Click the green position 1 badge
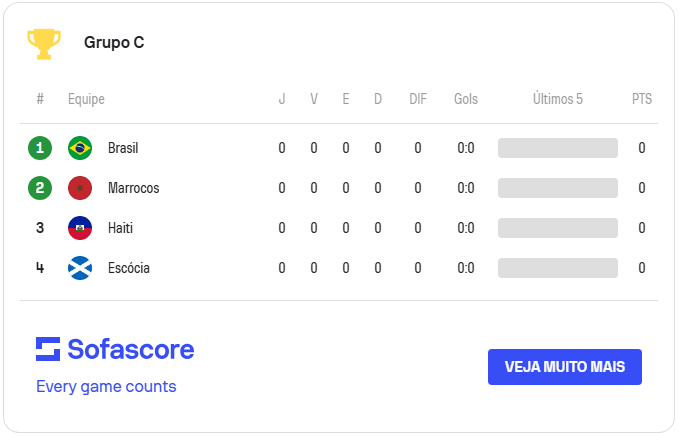Screen dimensions: 678x437 [x=40, y=148]
